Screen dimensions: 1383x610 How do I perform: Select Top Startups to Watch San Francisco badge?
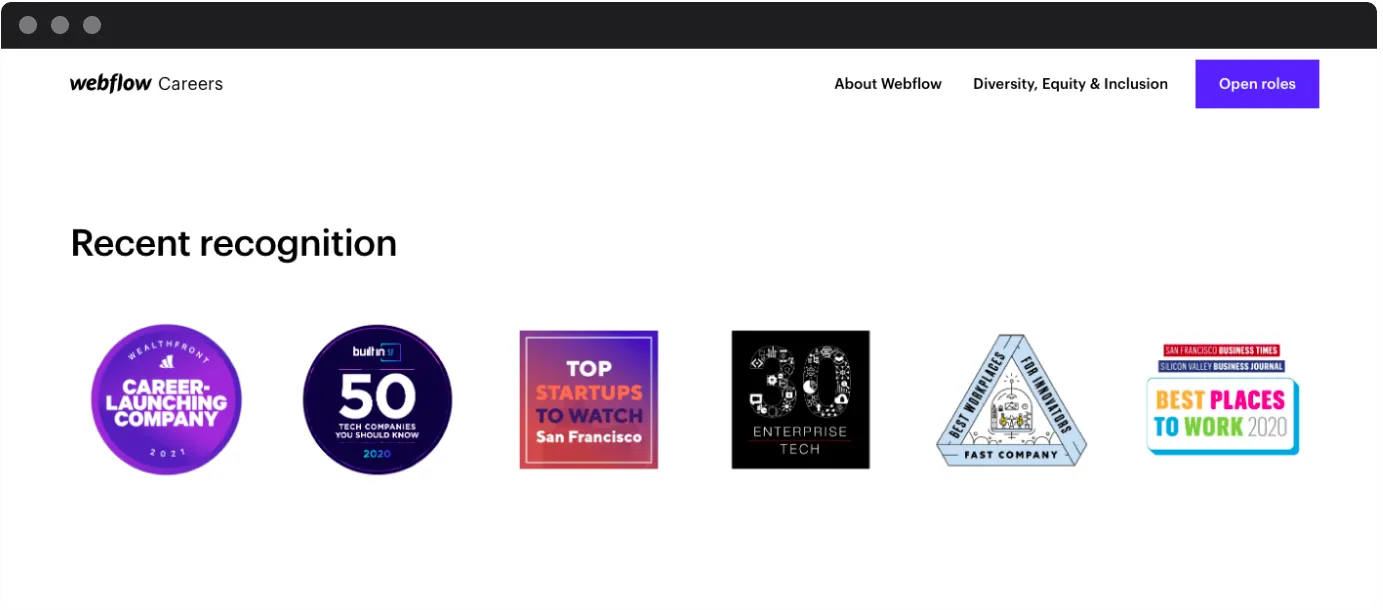click(589, 400)
